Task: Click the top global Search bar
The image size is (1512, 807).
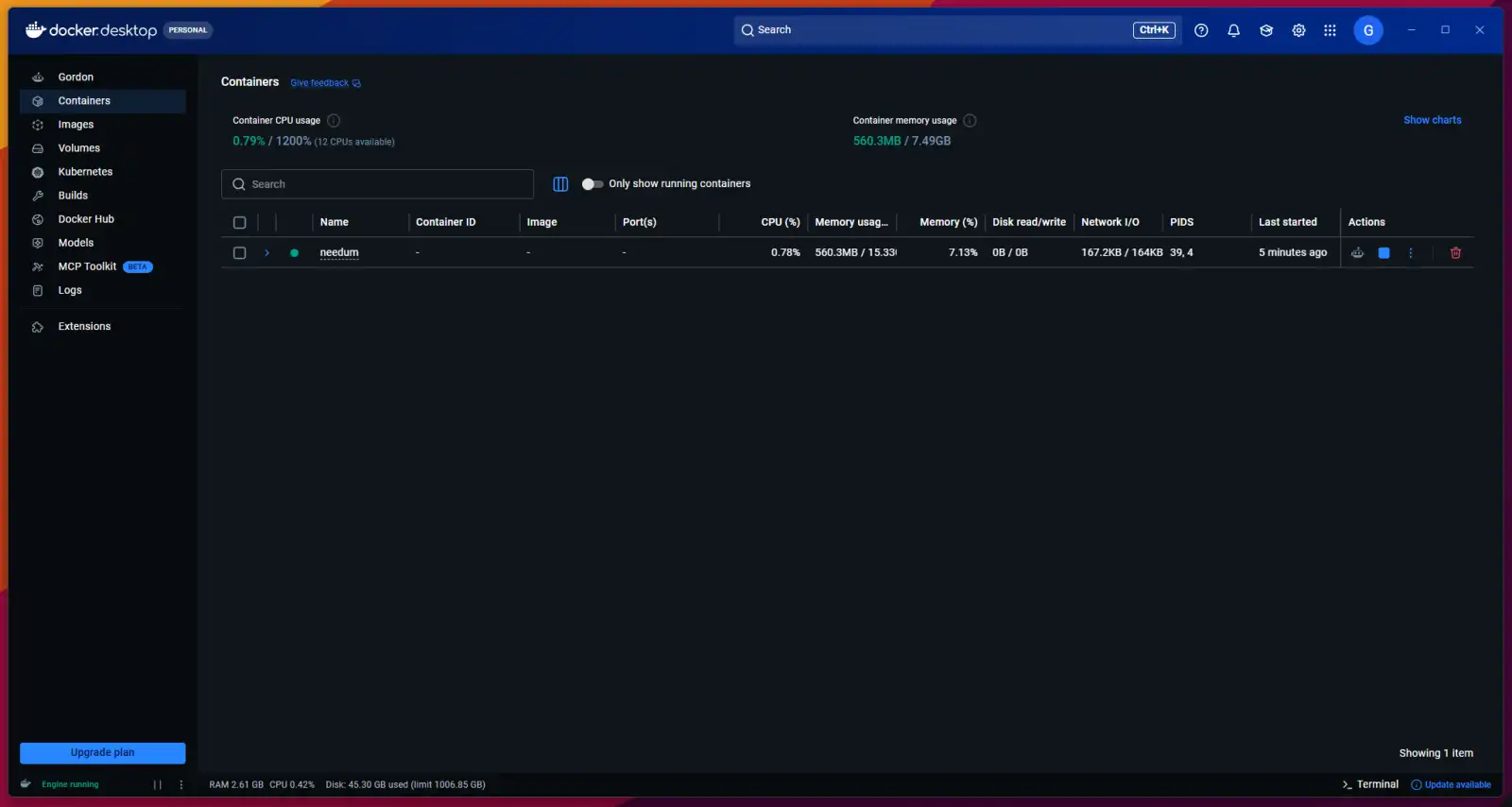Action: pyautogui.click(x=957, y=30)
